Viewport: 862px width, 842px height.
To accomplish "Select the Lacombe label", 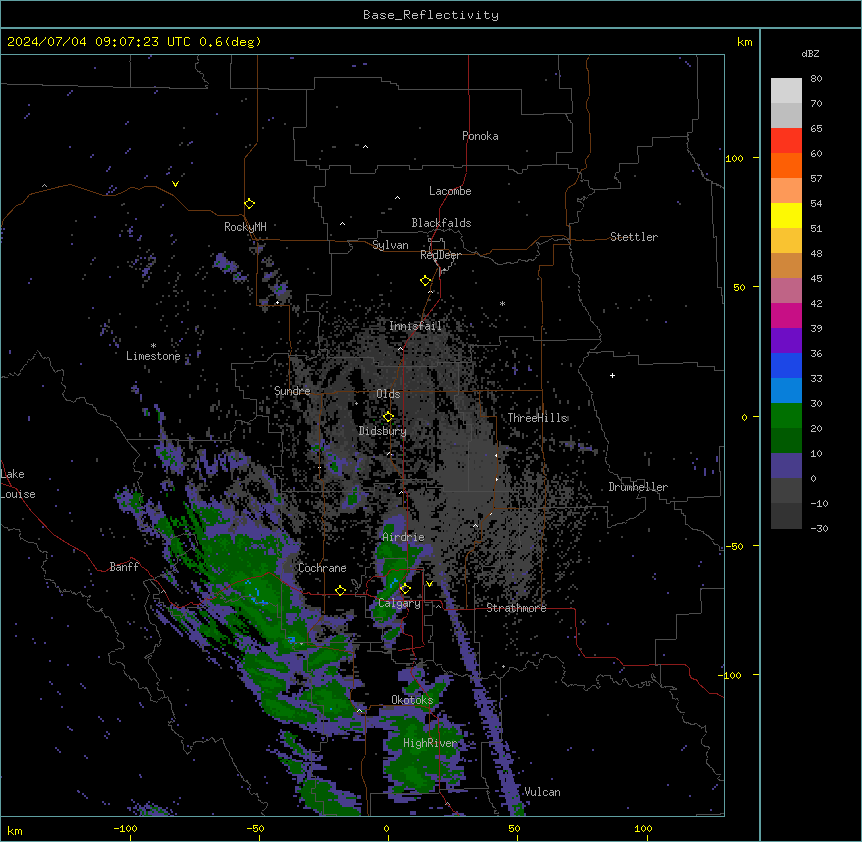I will pyautogui.click(x=450, y=191).
